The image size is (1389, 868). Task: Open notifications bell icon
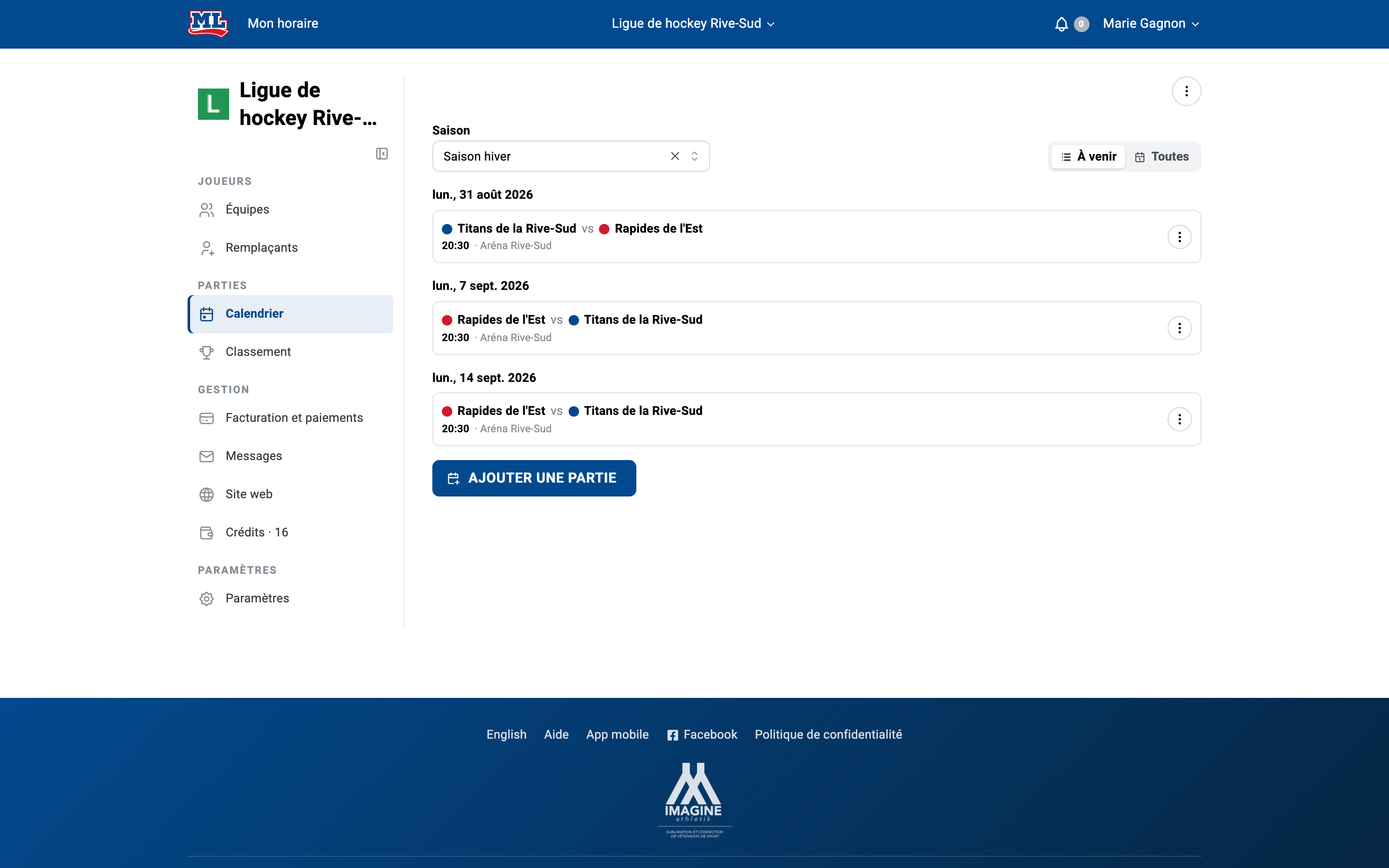(x=1061, y=24)
